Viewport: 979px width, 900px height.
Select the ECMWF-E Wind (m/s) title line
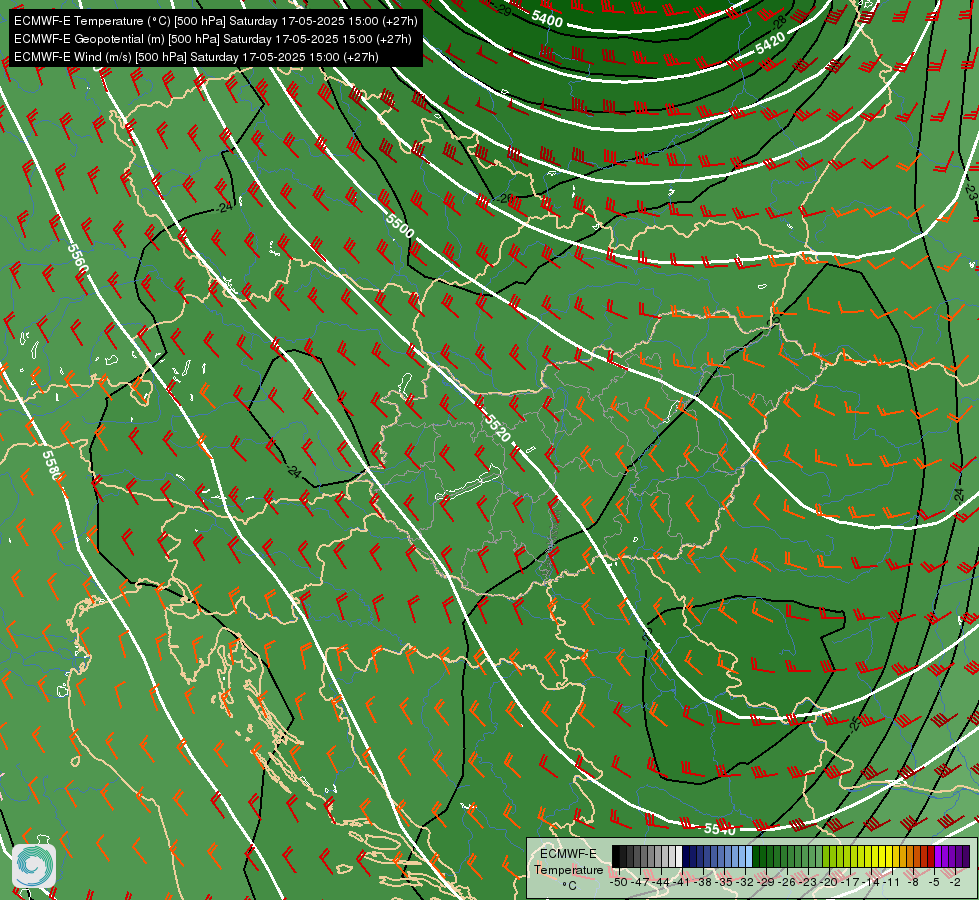coord(196,57)
